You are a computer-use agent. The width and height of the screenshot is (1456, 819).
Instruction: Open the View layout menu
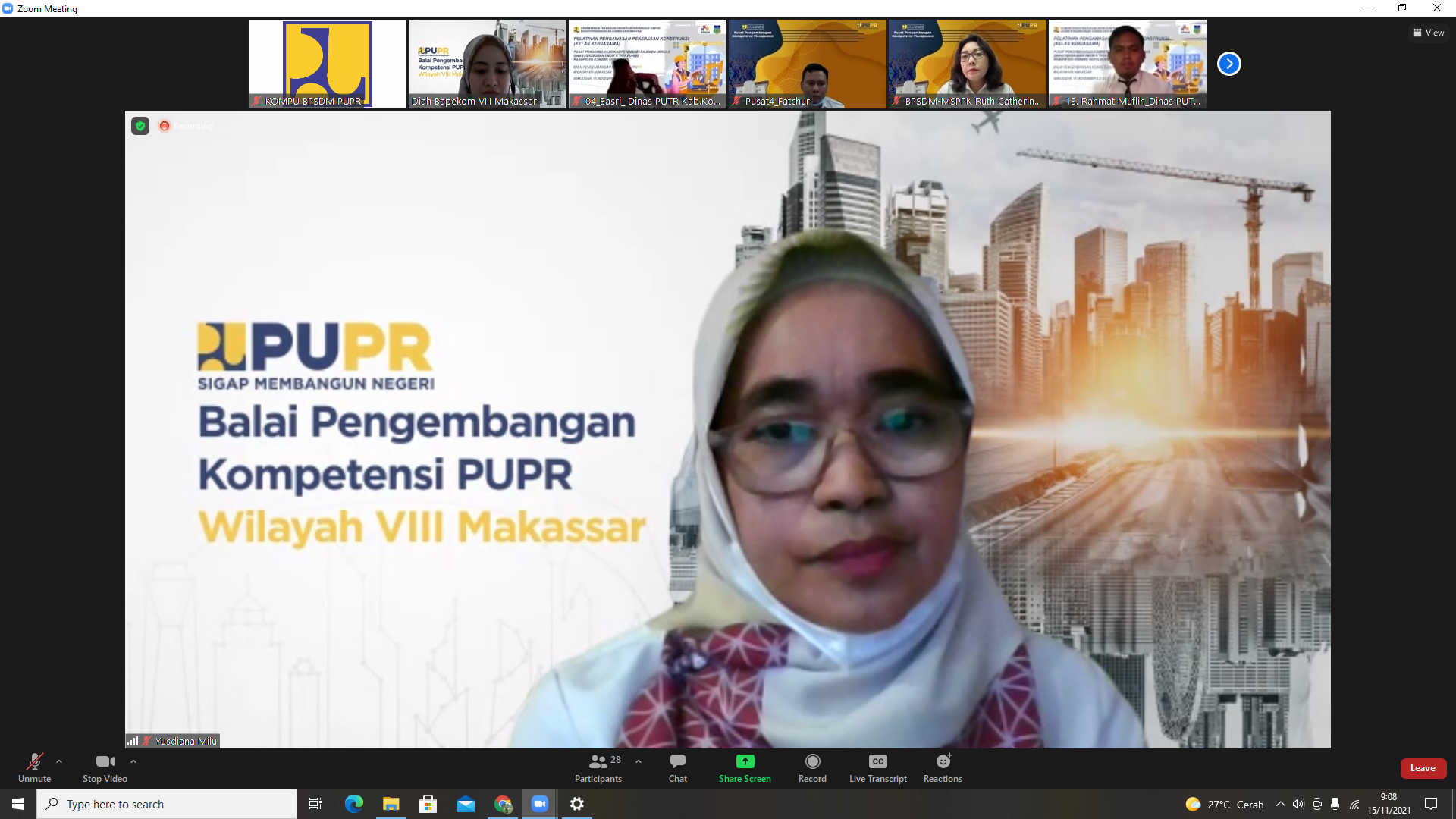[1428, 33]
